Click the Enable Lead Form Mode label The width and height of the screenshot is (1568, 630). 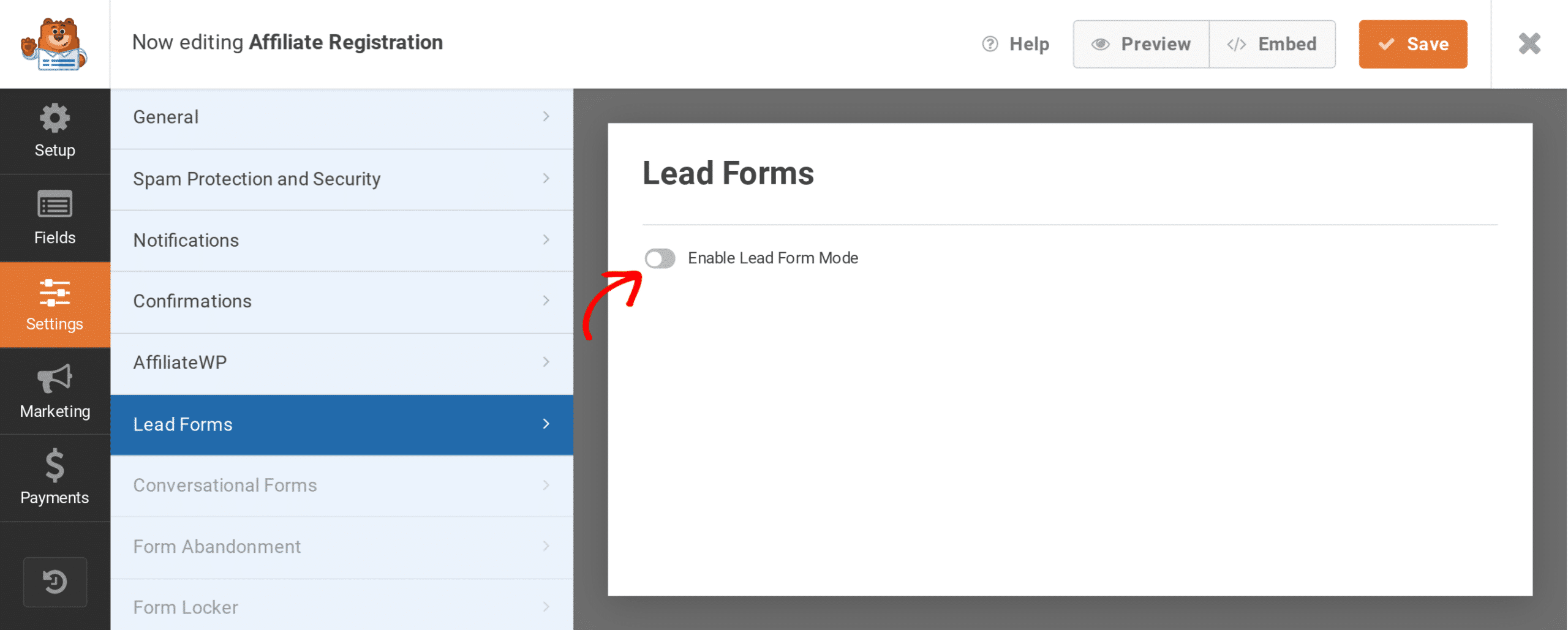coord(773,258)
